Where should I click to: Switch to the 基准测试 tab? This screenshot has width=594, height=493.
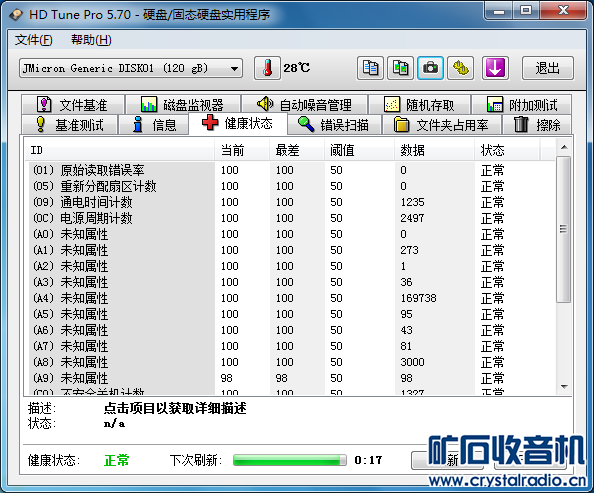[69, 125]
